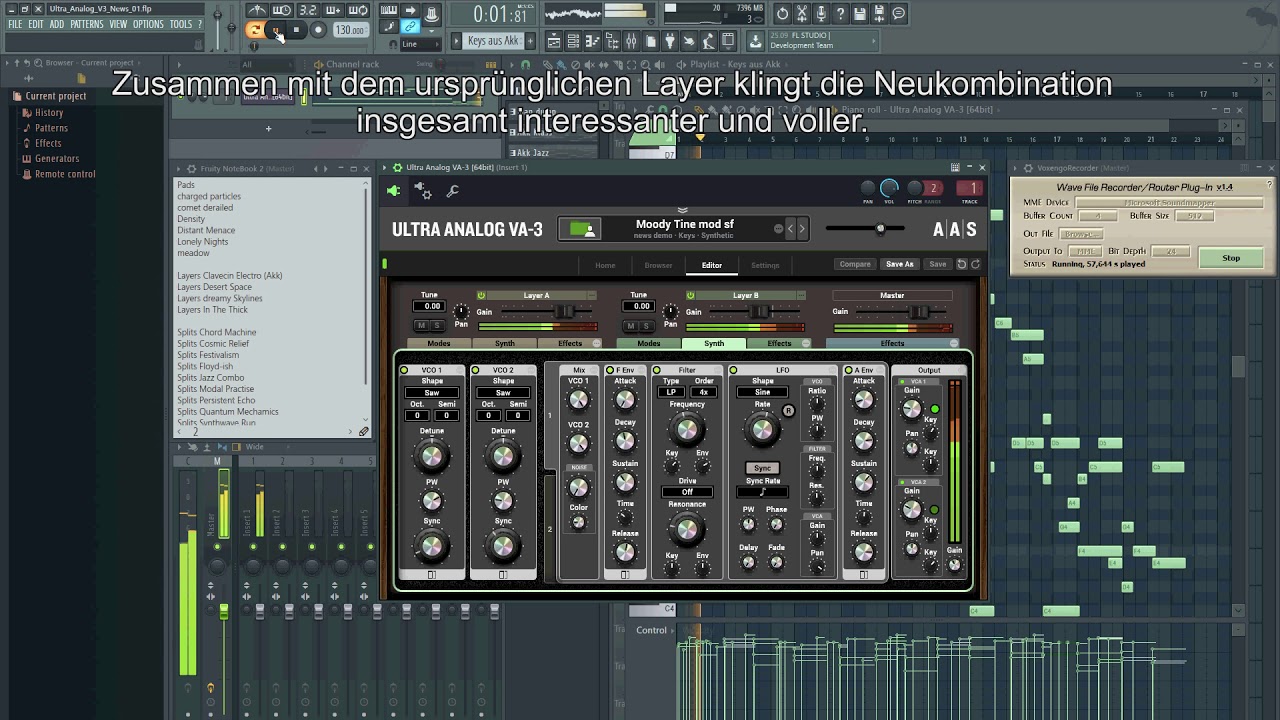Viewport: 1280px width, 720px height.
Task: Click Stop in VoxengoRecorder window
Action: [x=1231, y=258]
